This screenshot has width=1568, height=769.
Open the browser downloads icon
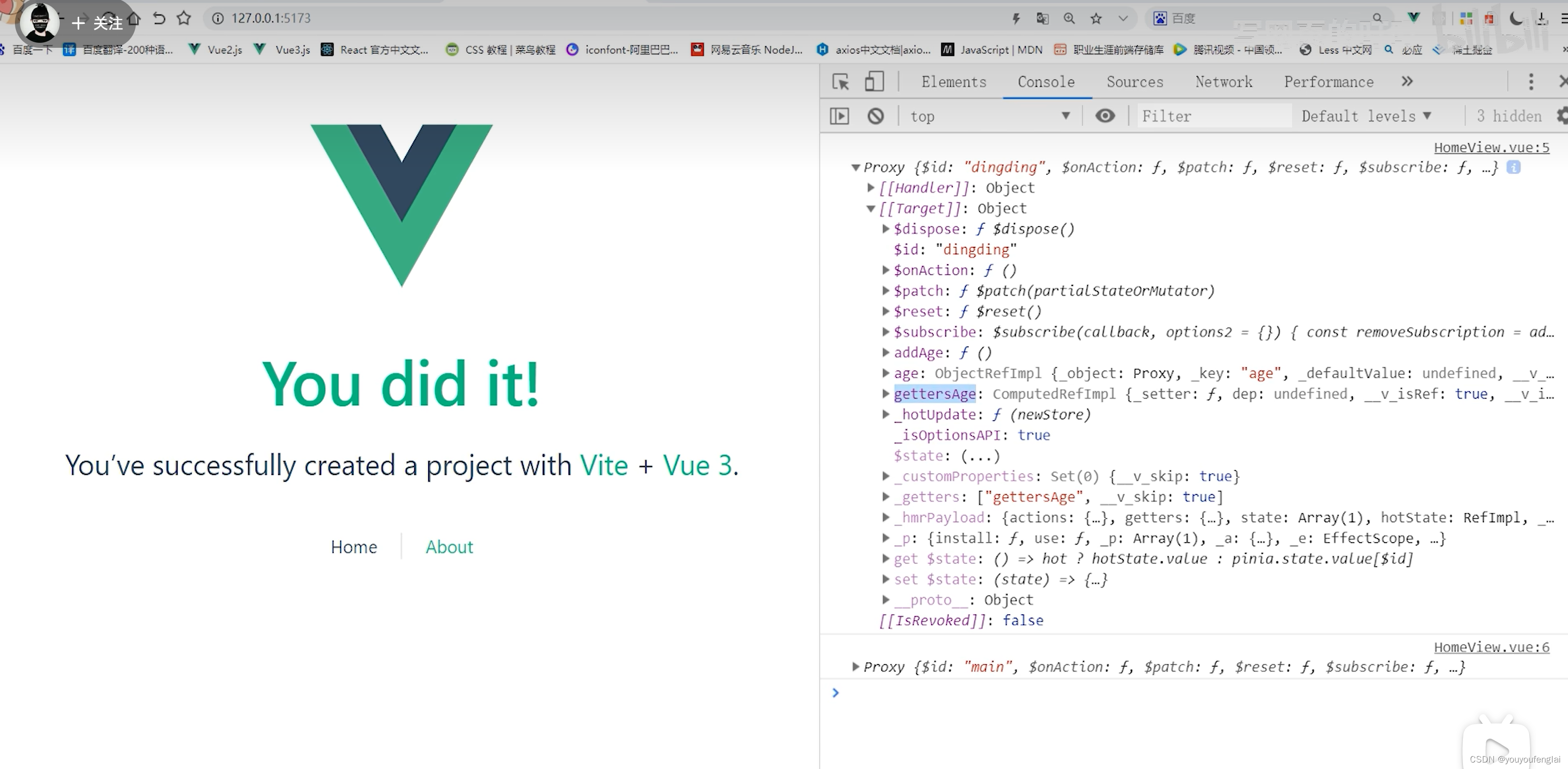click(x=1542, y=18)
